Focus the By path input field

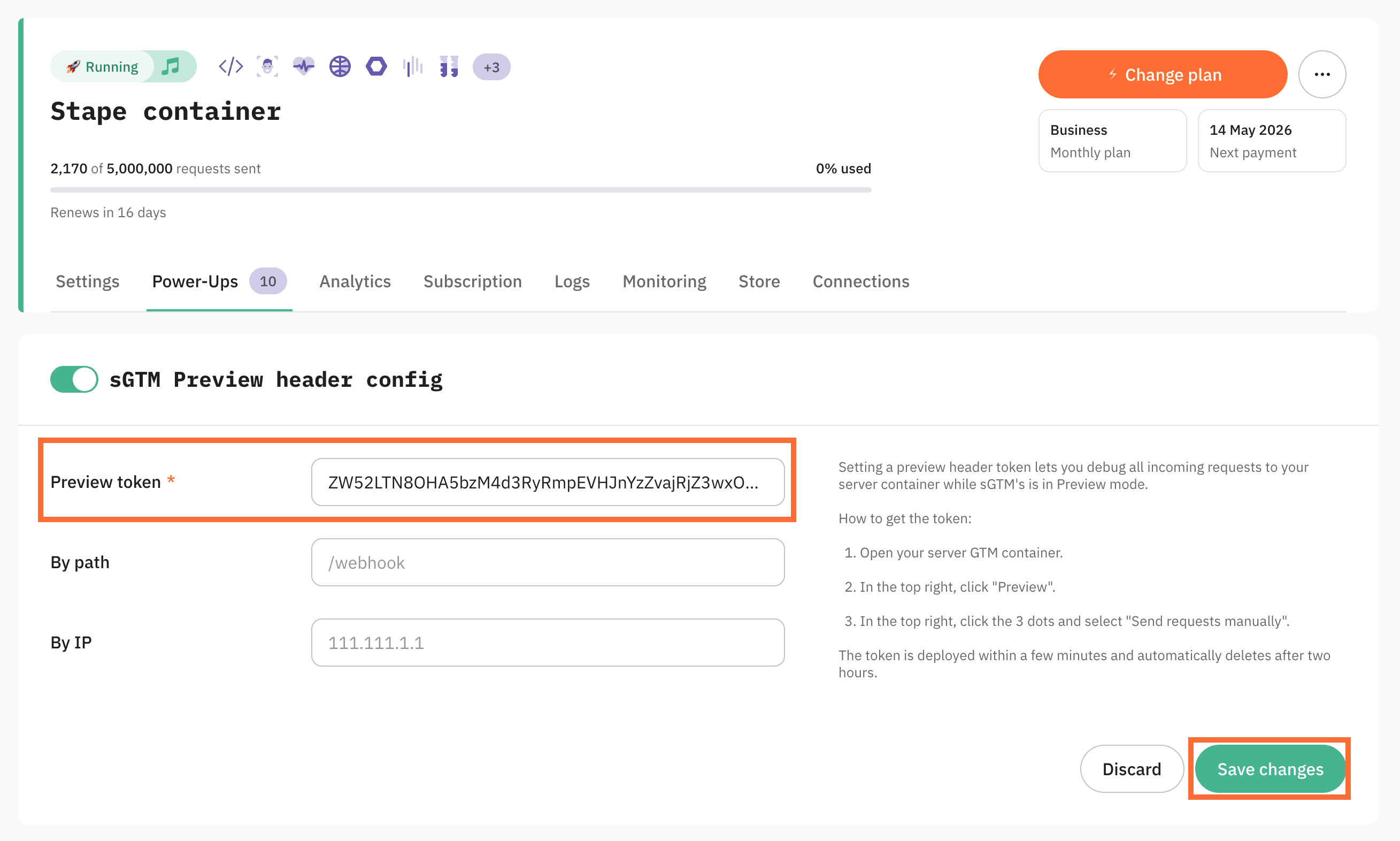click(547, 562)
